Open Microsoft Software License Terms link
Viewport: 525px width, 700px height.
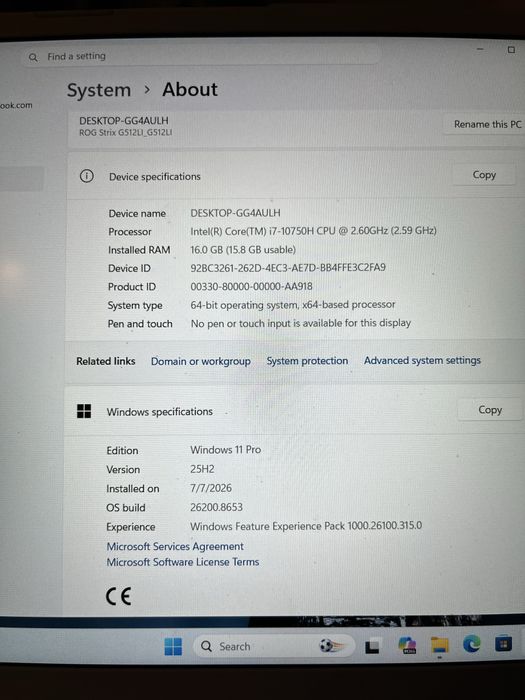pos(183,562)
